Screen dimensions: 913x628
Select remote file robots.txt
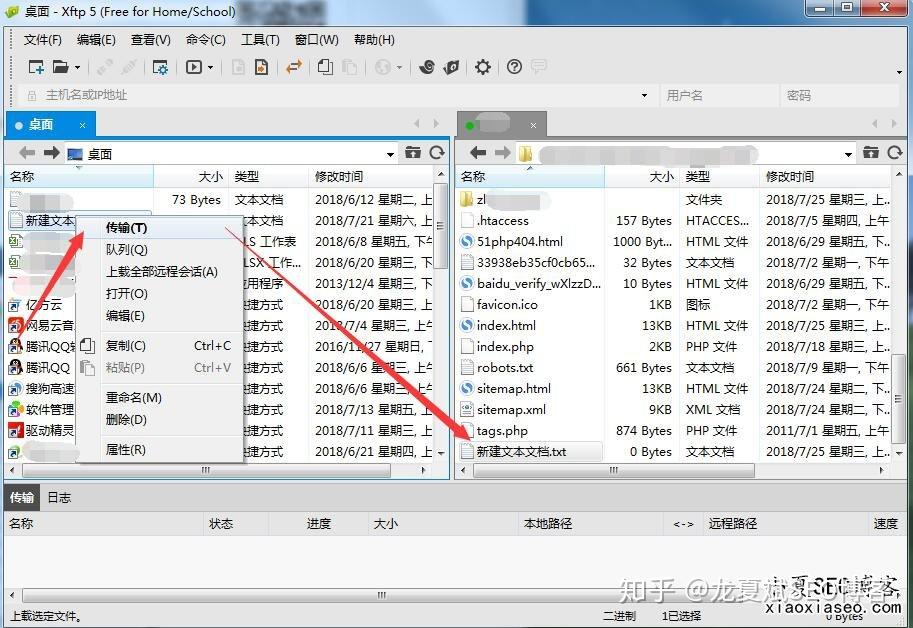click(x=505, y=368)
